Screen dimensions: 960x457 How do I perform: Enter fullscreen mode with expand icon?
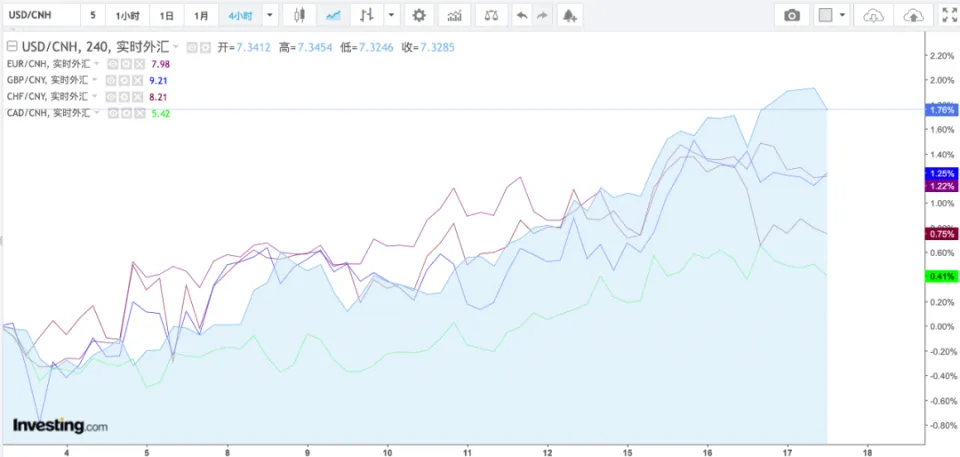coord(949,15)
